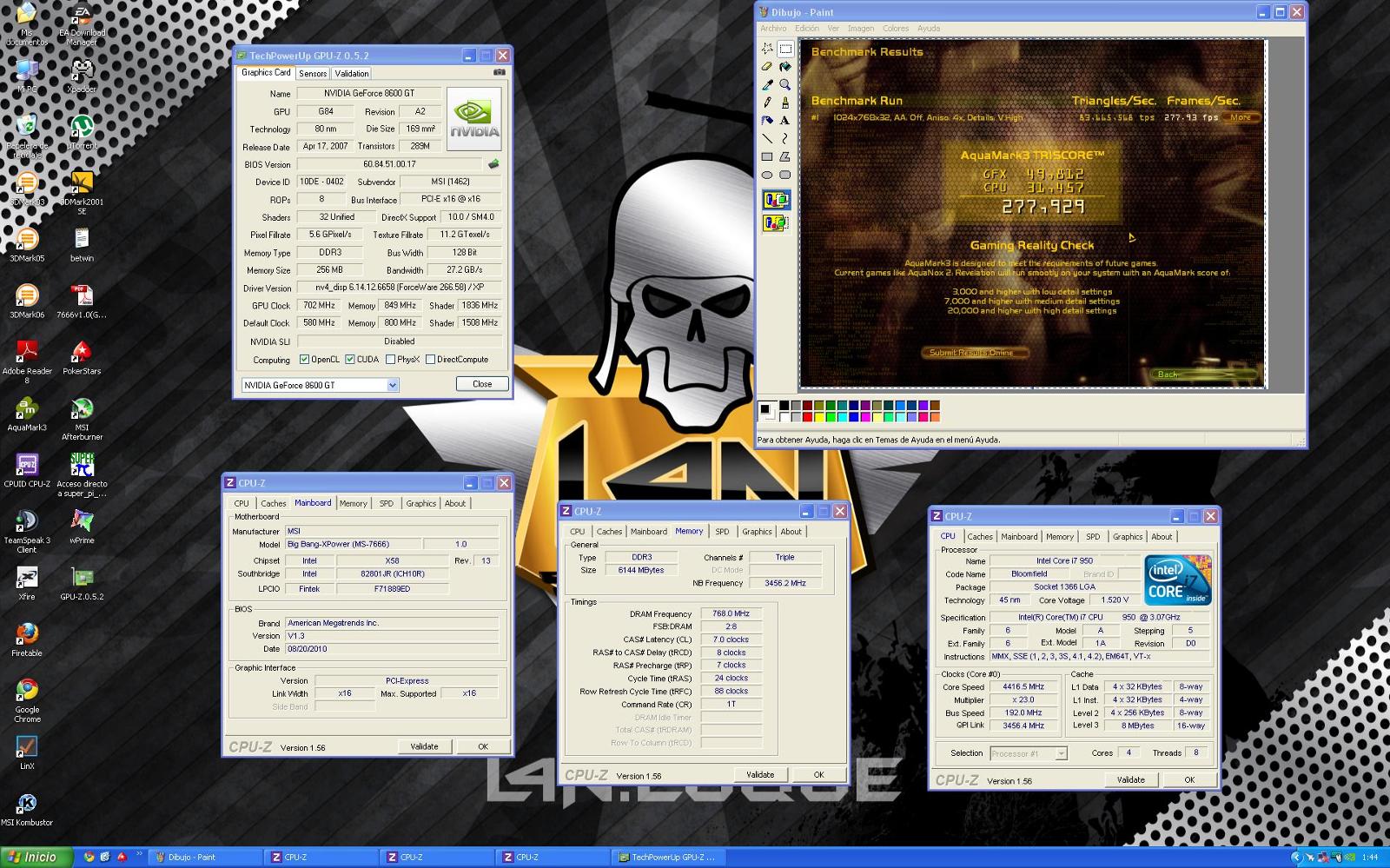The height and width of the screenshot is (868, 1390).
Task: Open the Validation tab in GPU-Z
Action: (352, 74)
